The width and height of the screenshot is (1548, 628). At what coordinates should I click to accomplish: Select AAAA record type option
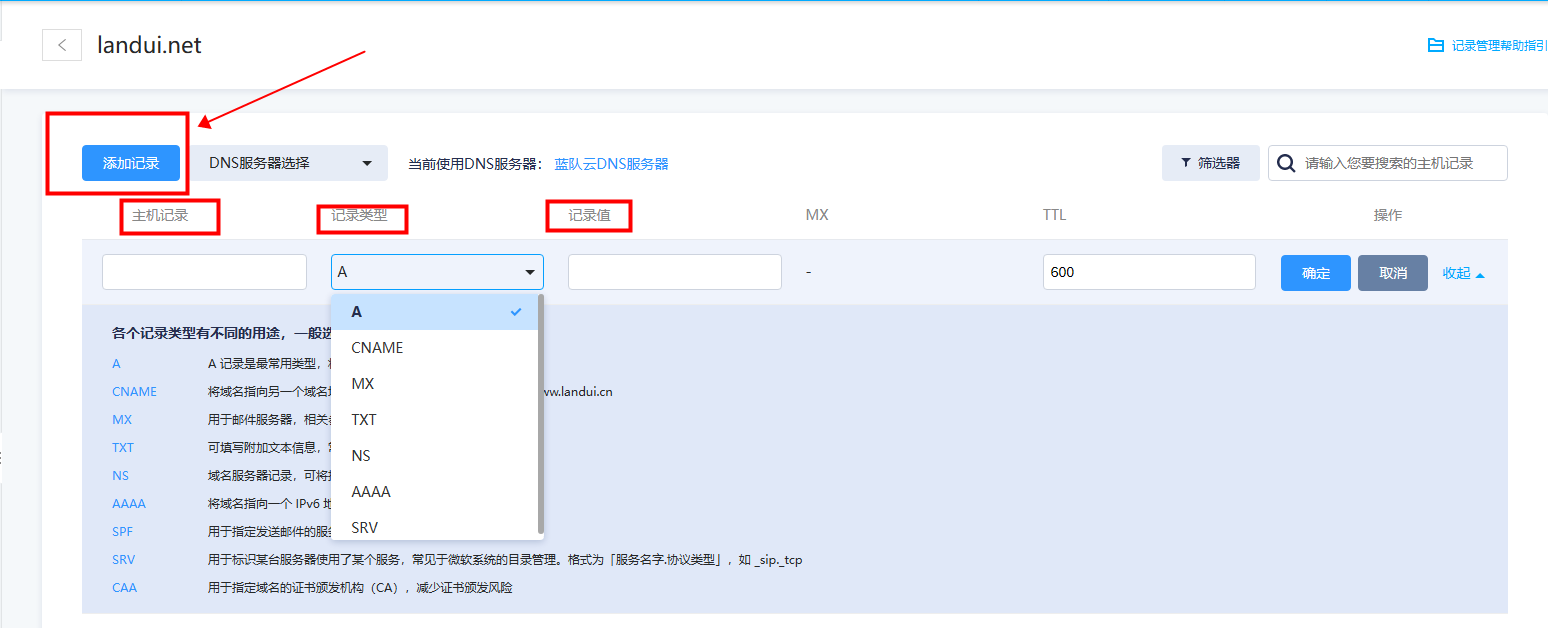point(371,492)
